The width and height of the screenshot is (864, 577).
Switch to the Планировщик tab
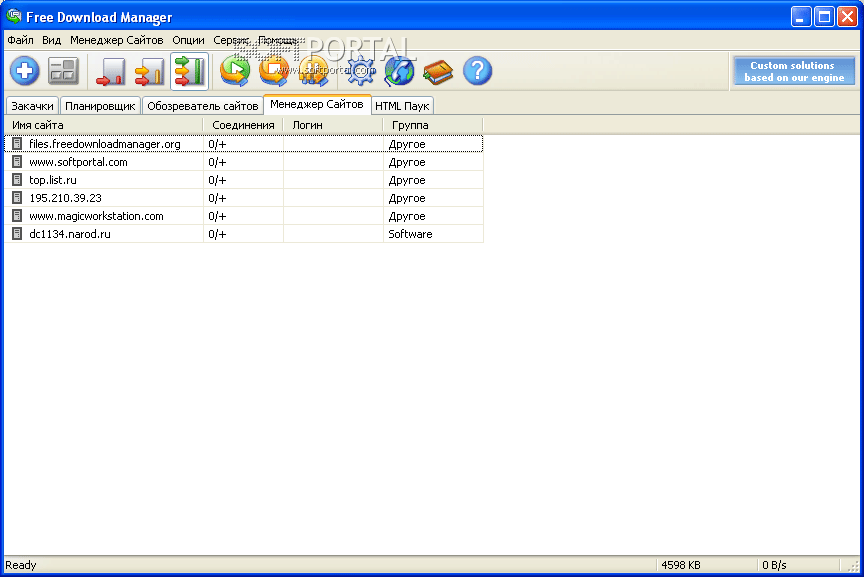point(100,106)
